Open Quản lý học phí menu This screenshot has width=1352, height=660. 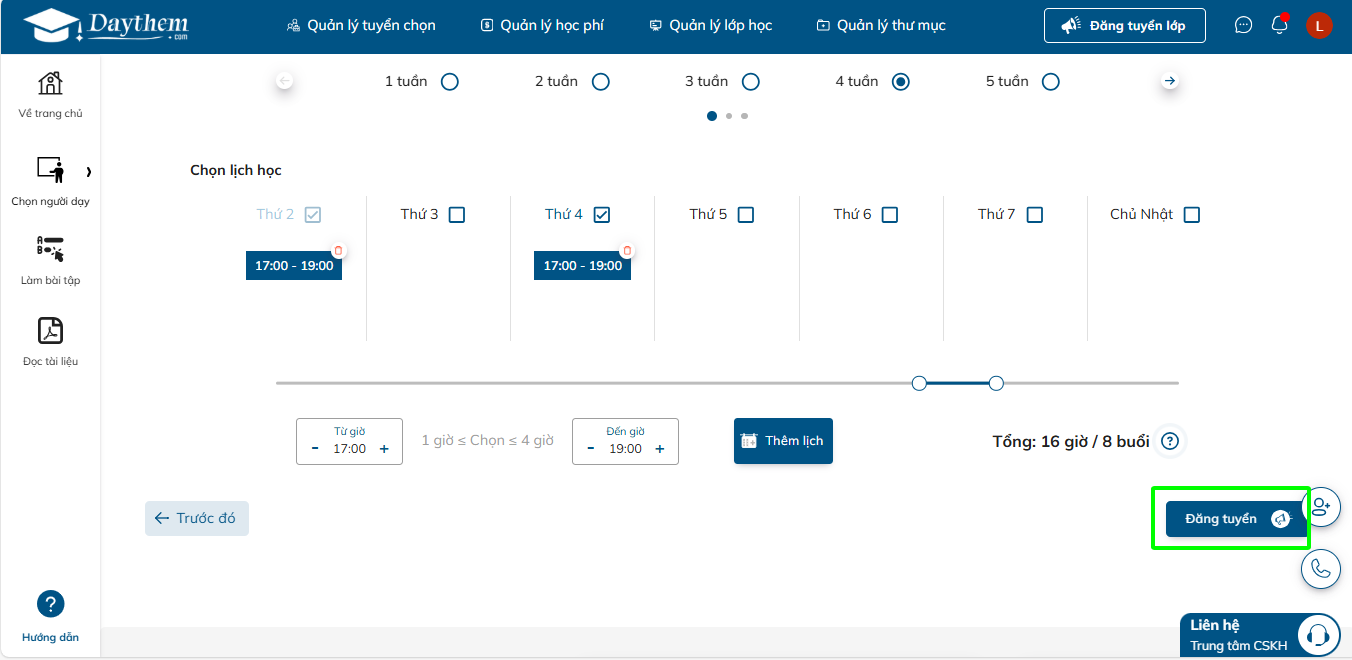[542, 25]
